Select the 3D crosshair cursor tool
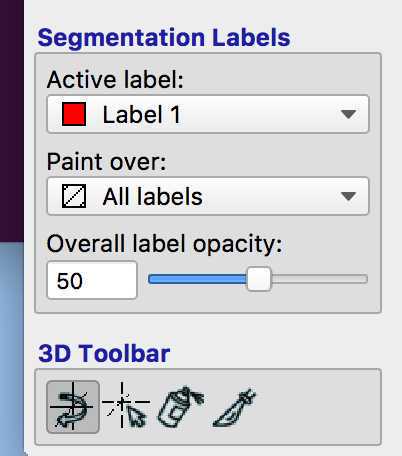Viewport: 402px width, 456px height. click(x=126, y=407)
